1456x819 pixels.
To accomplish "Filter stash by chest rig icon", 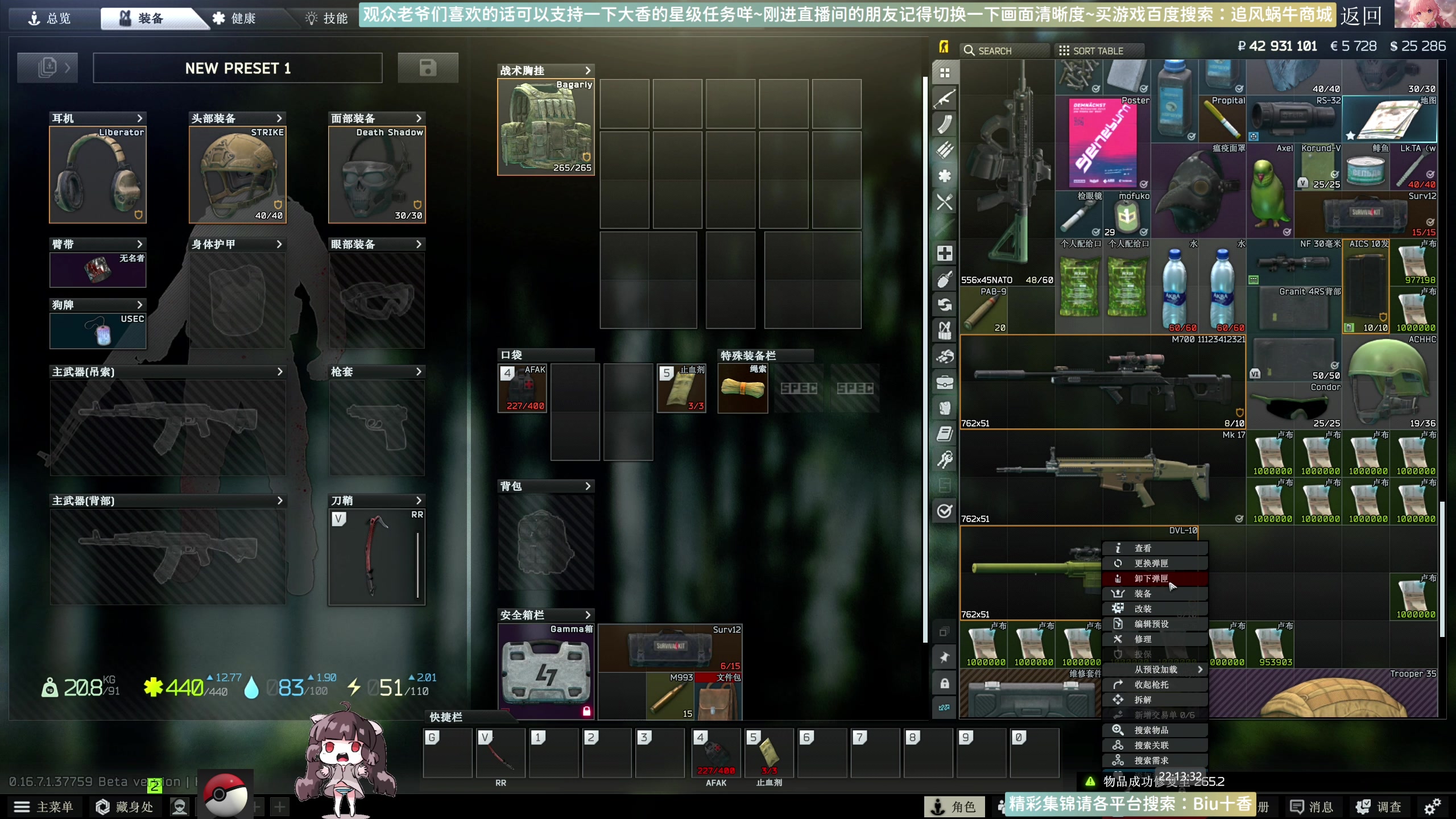I will coord(944,330).
